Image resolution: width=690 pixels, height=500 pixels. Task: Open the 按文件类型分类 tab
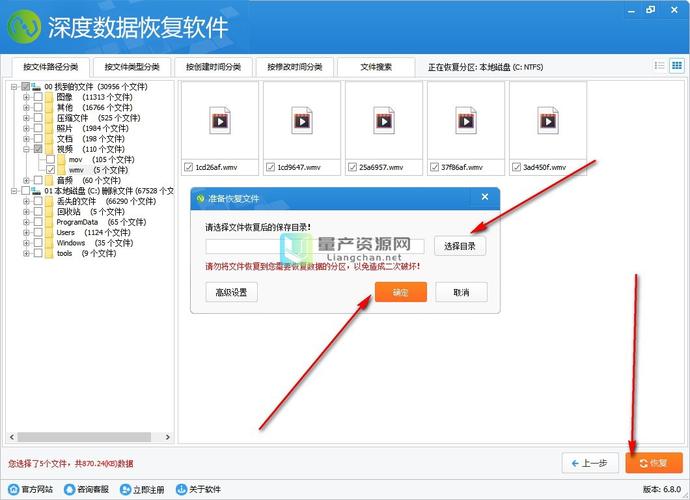pos(132,67)
